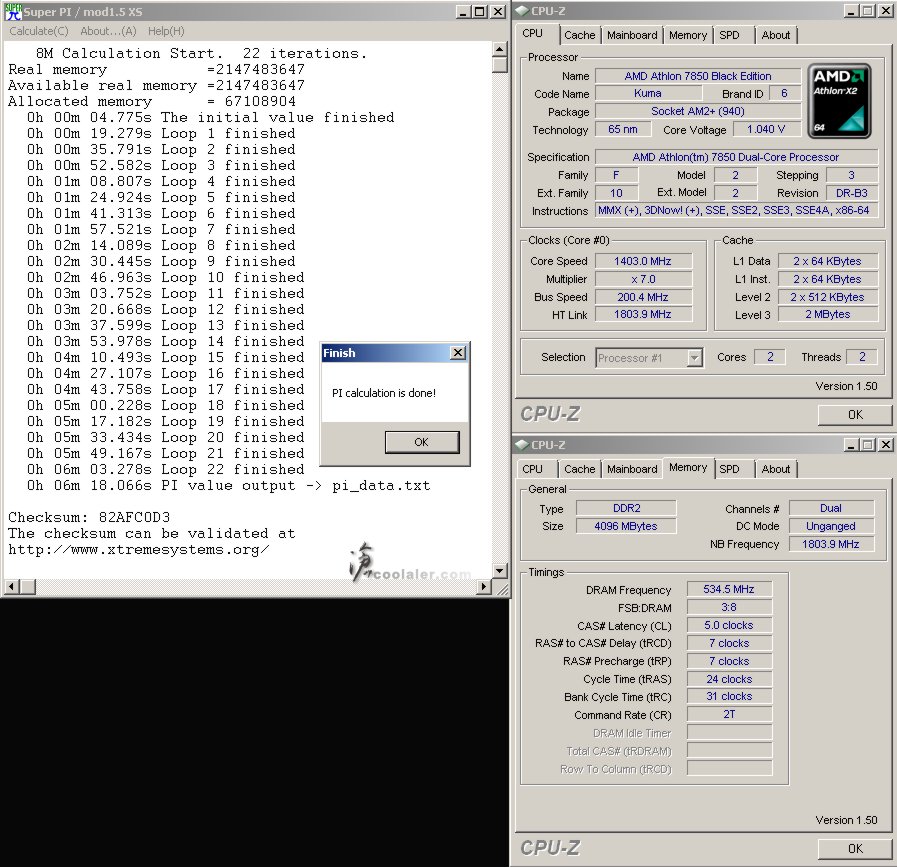Close the bottom CPU-Z window
This screenshot has height=867, width=897.
[886, 444]
